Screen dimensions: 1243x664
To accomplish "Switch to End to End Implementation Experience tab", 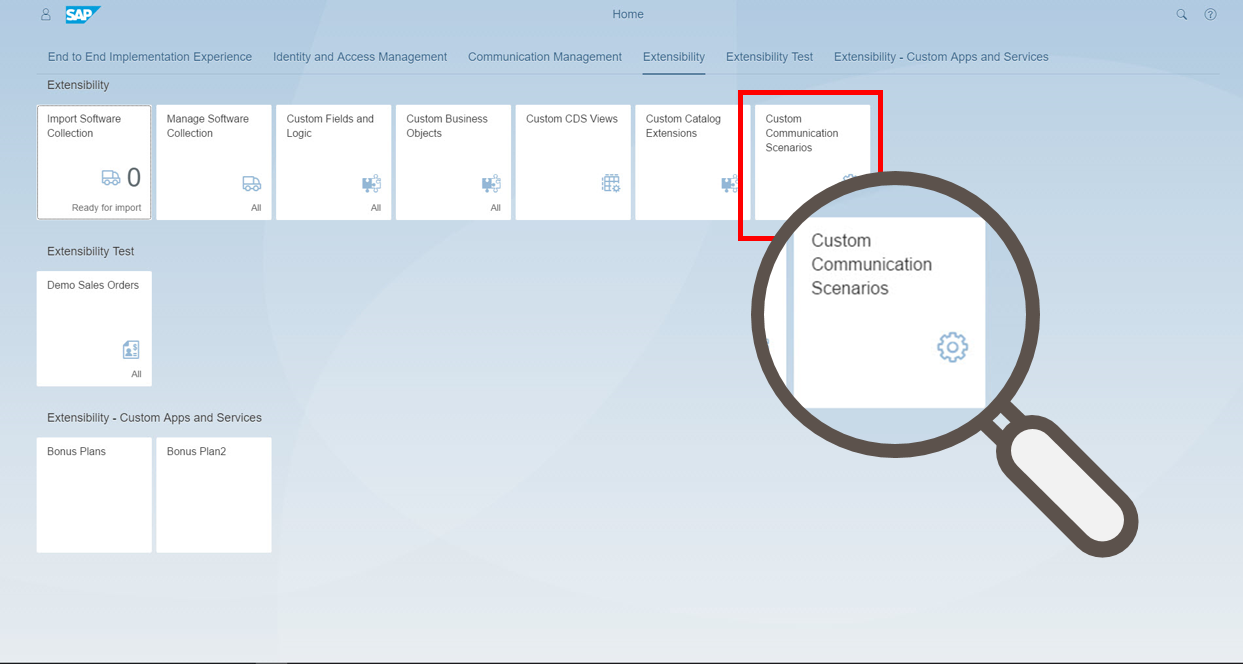I will point(150,57).
